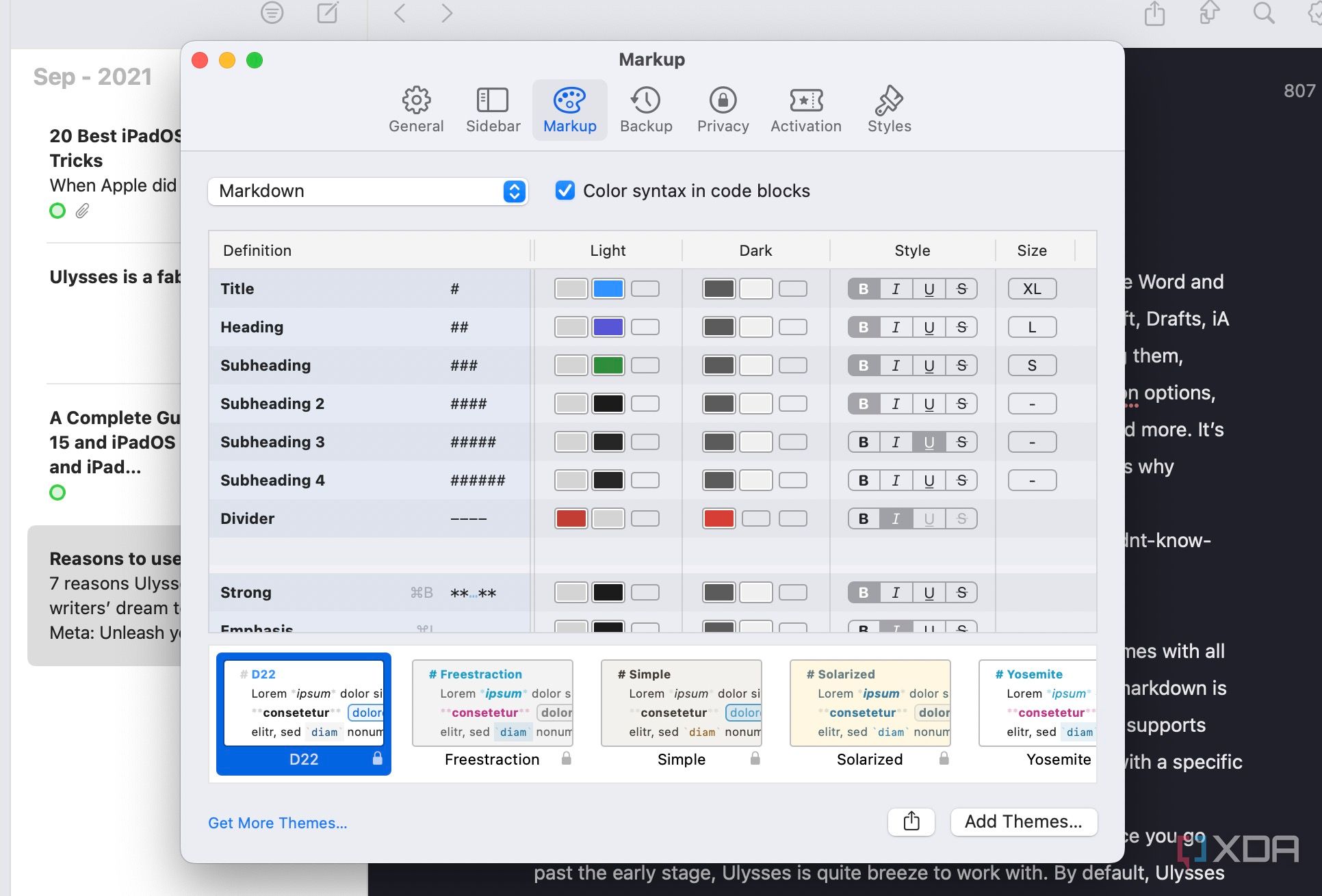Toggle italic for the Heading row
The image size is (1322, 896).
pyautogui.click(x=896, y=327)
